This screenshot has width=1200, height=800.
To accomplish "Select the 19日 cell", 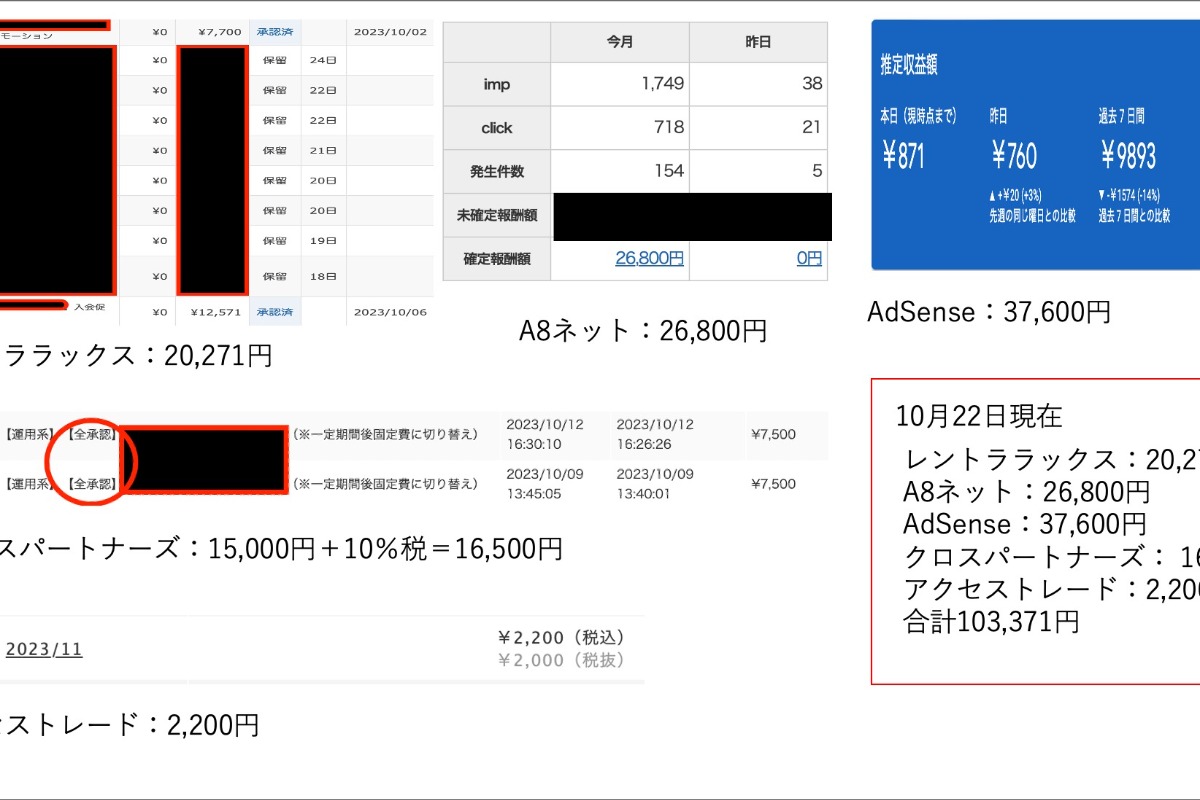I will [323, 241].
